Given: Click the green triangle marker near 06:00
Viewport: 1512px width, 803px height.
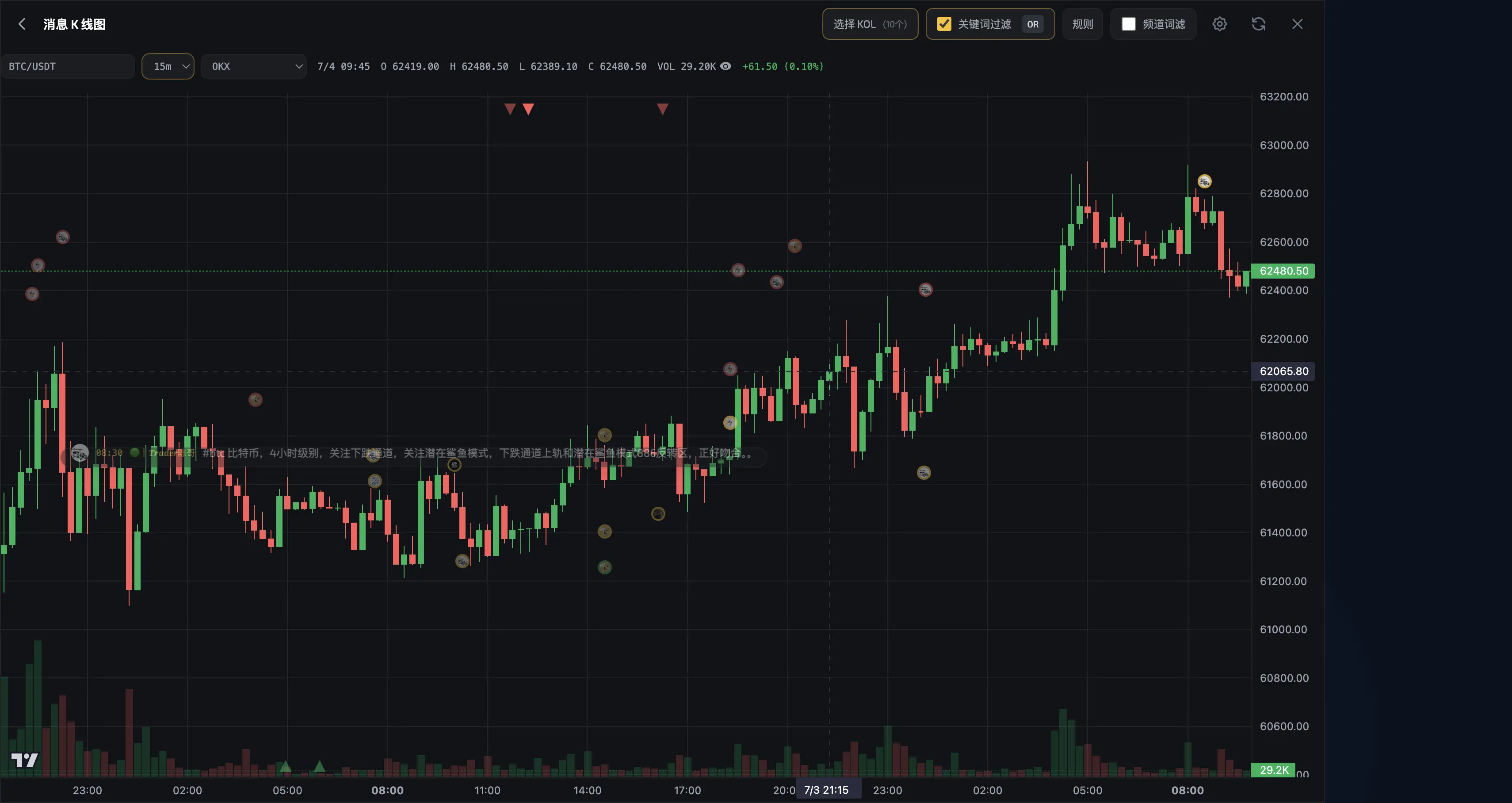Looking at the screenshot, I should pos(319,767).
